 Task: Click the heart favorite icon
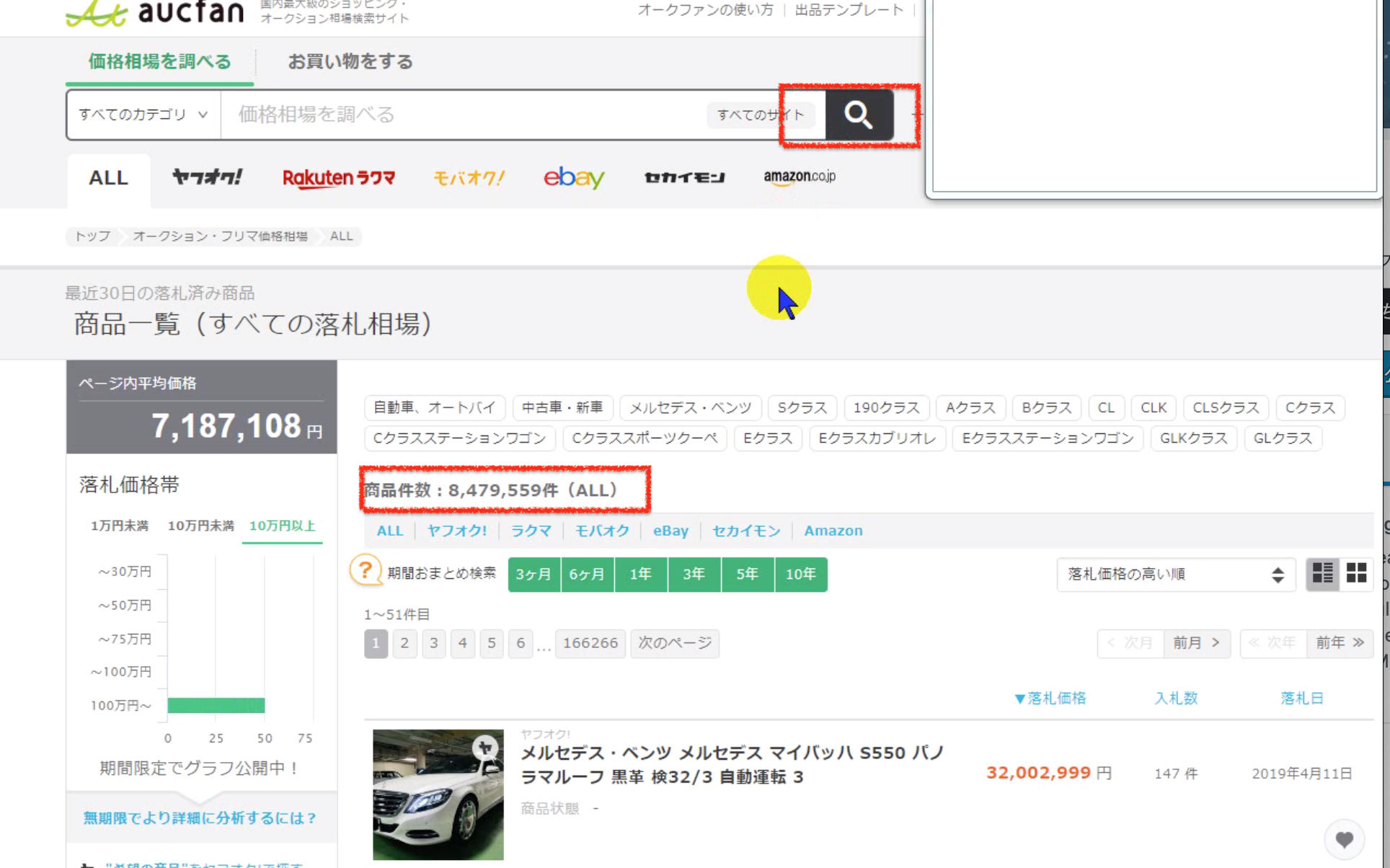coord(1344,839)
